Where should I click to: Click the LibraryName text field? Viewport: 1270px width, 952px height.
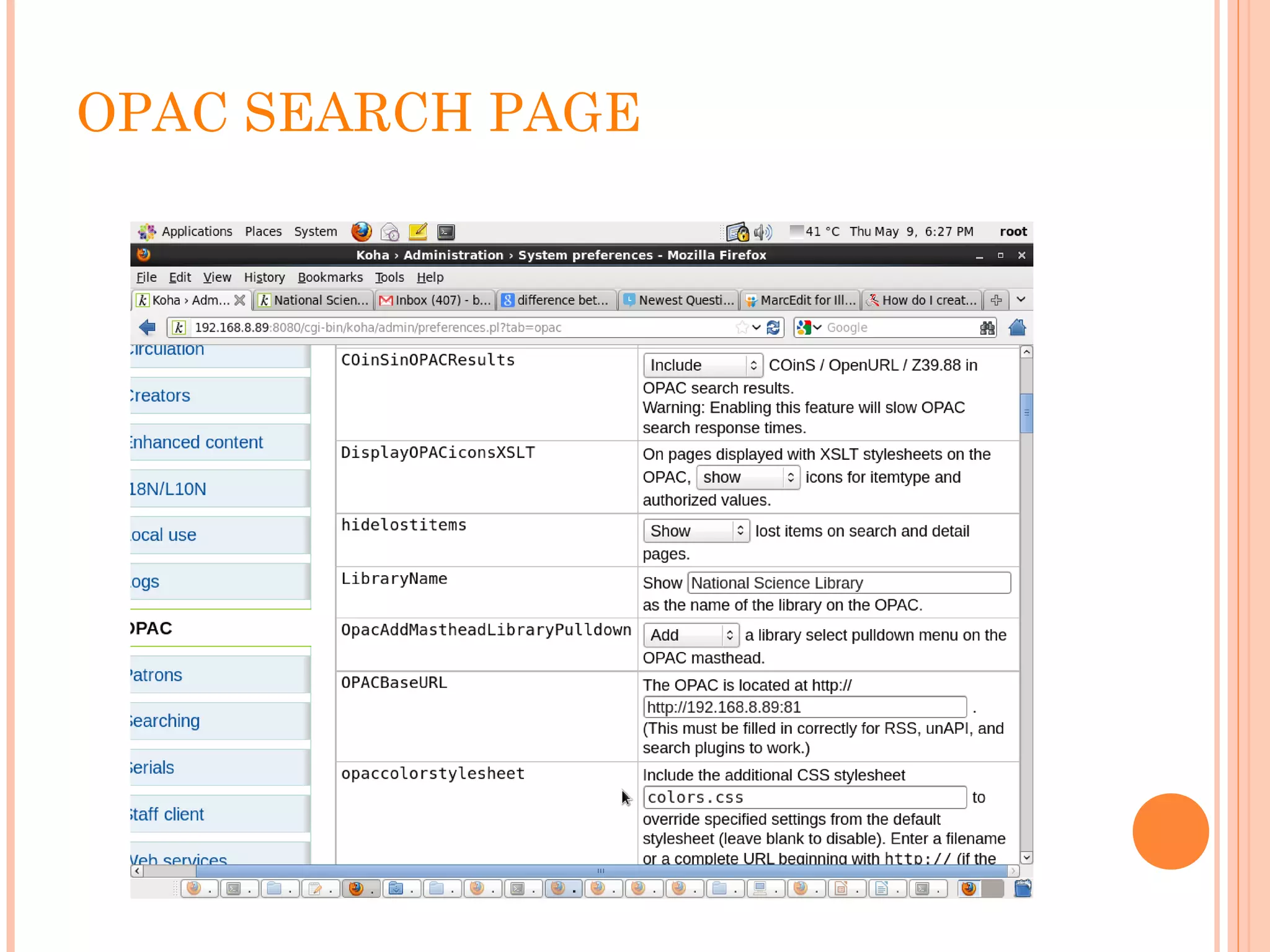pos(849,583)
